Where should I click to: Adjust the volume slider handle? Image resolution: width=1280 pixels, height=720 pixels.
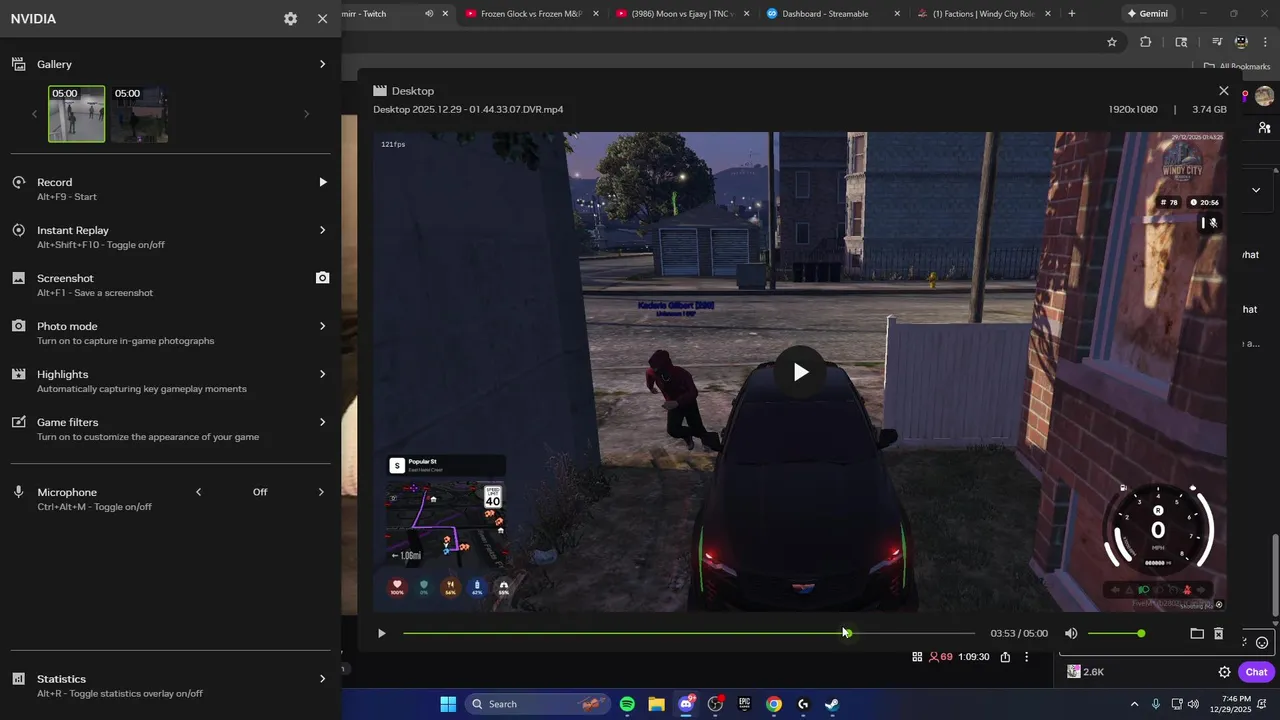pyautogui.click(x=1141, y=633)
